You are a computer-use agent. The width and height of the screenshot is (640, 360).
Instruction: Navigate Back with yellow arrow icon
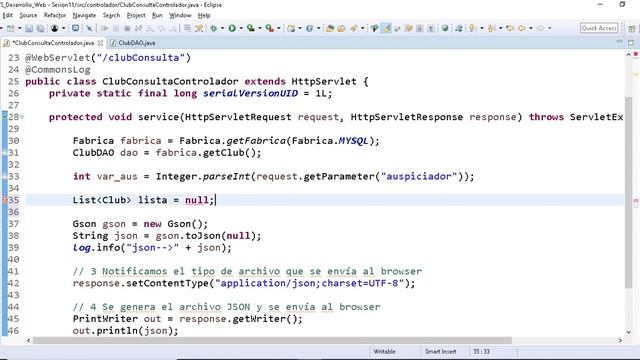522,28
